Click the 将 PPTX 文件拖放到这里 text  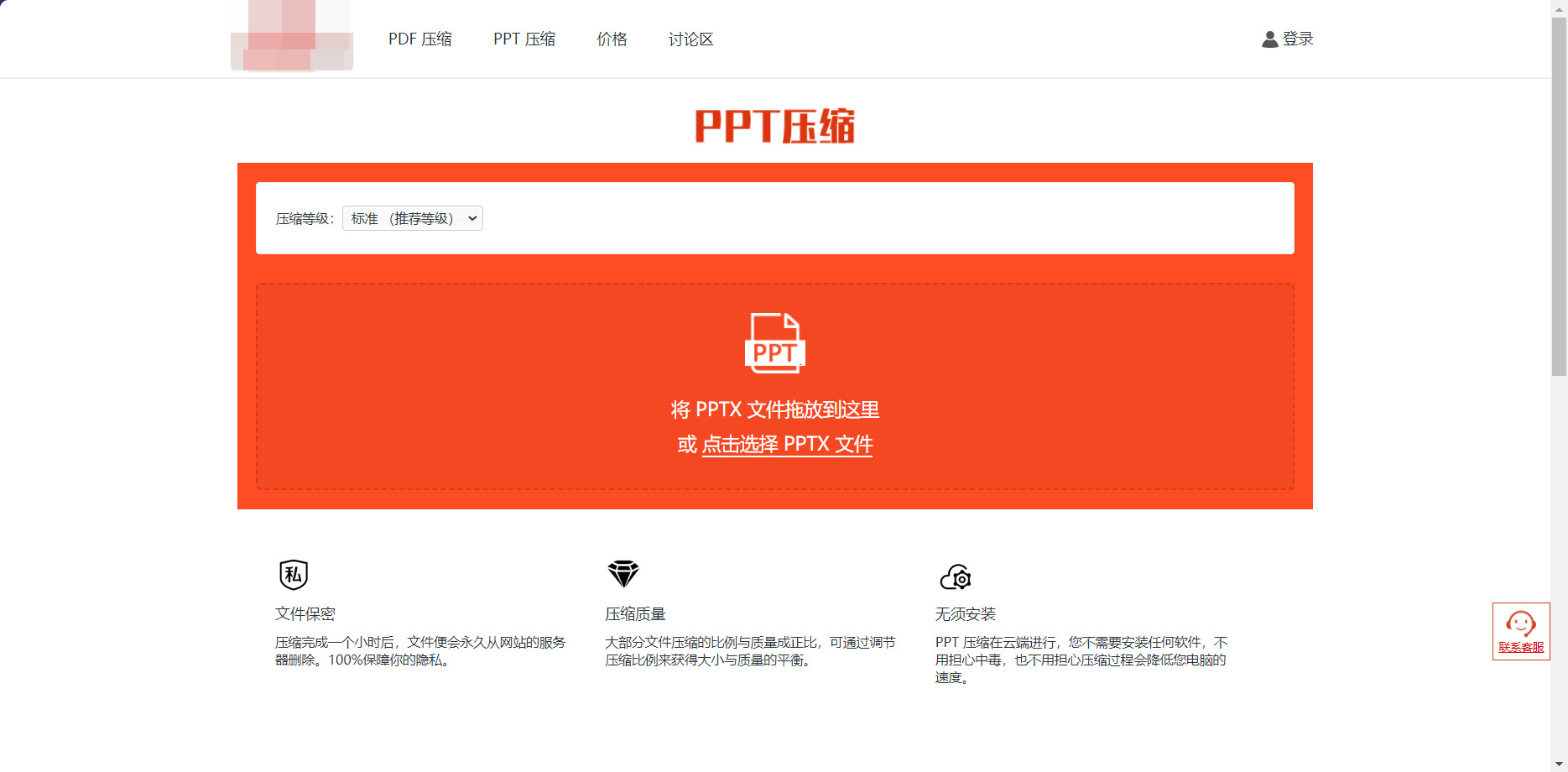(x=775, y=409)
